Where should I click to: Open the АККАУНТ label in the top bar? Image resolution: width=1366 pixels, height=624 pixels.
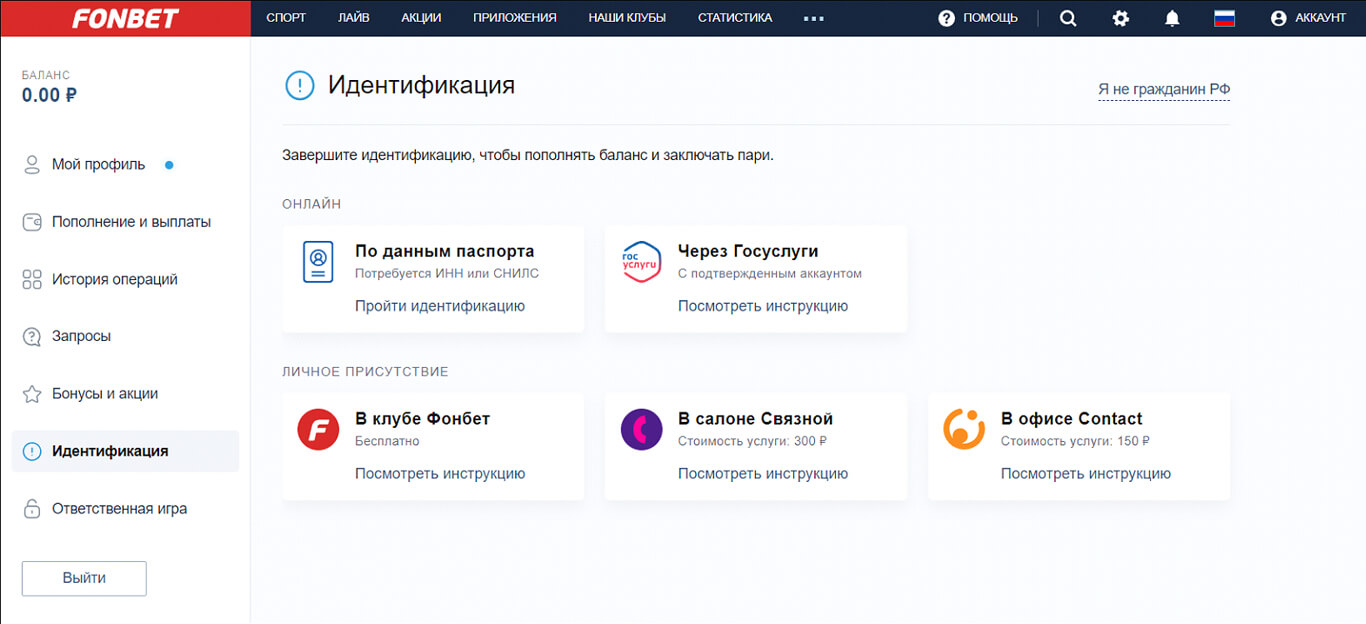(x=1321, y=18)
